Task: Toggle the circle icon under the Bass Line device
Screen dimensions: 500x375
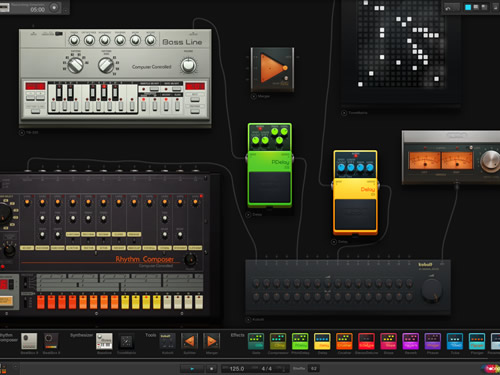Action: pos(22,132)
